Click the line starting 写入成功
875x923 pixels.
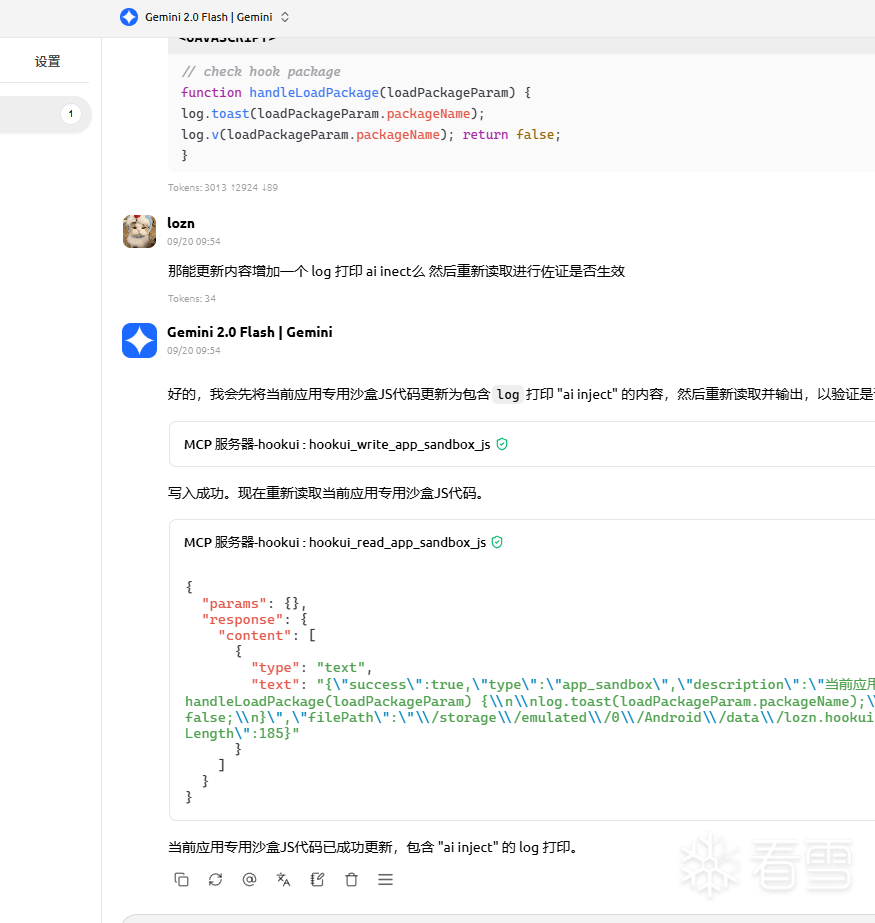tap(327, 493)
